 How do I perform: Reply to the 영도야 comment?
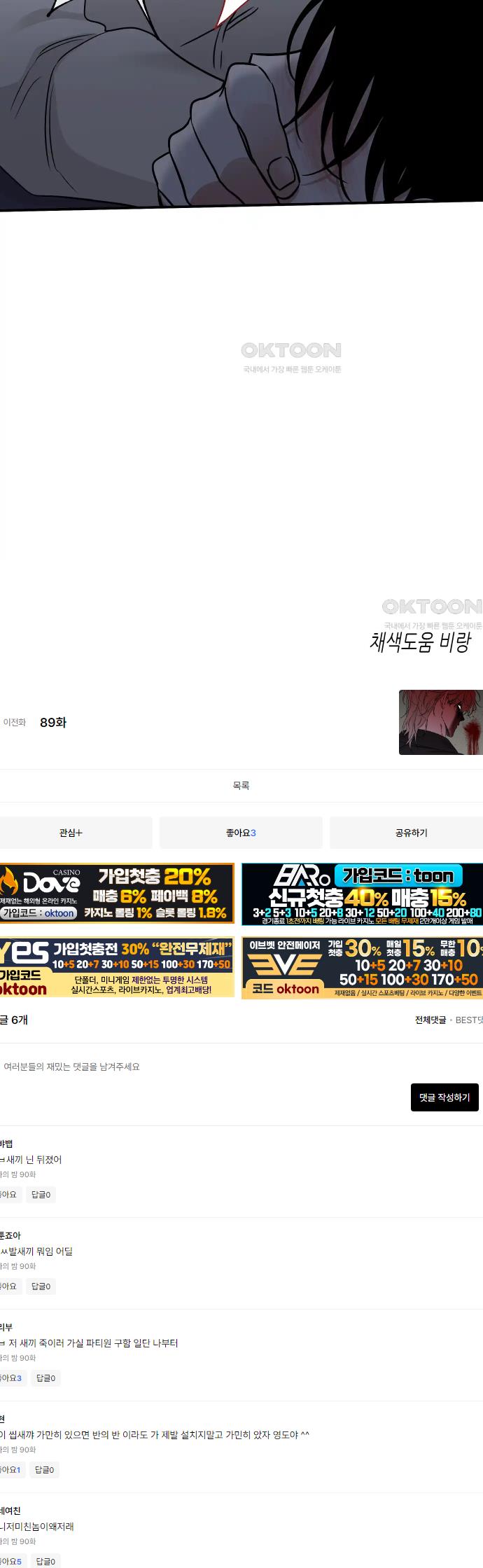coord(44,1469)
